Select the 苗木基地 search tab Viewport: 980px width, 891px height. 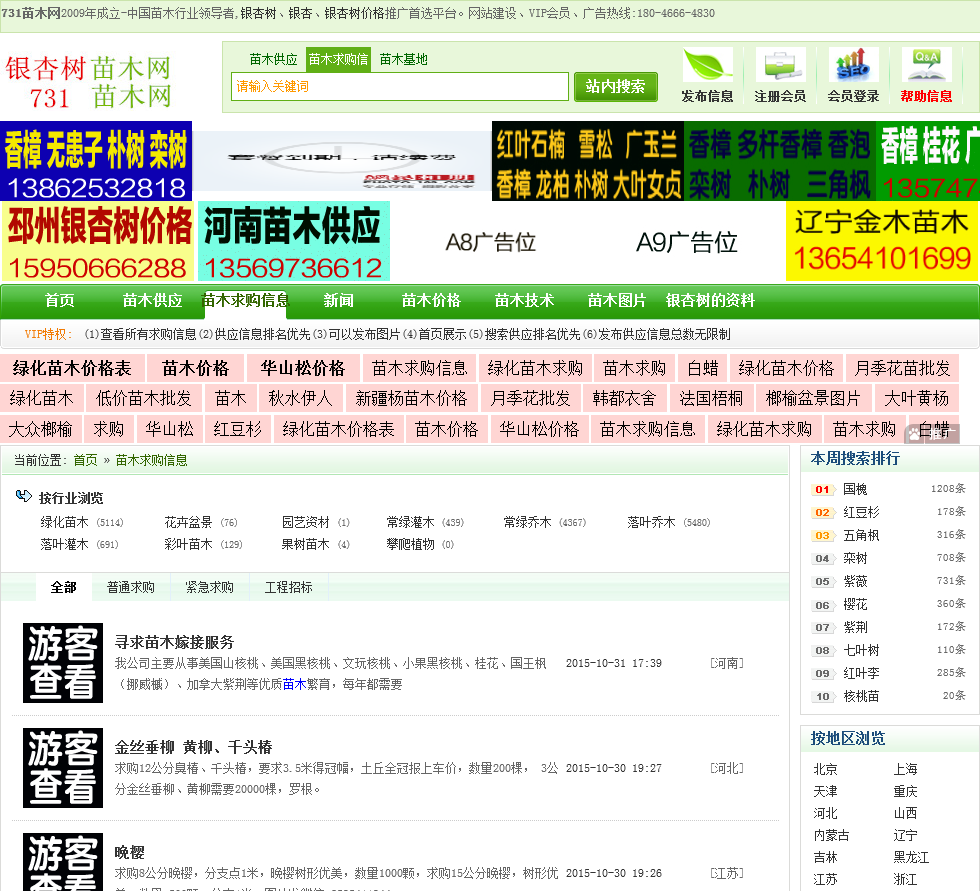point(404,59)
